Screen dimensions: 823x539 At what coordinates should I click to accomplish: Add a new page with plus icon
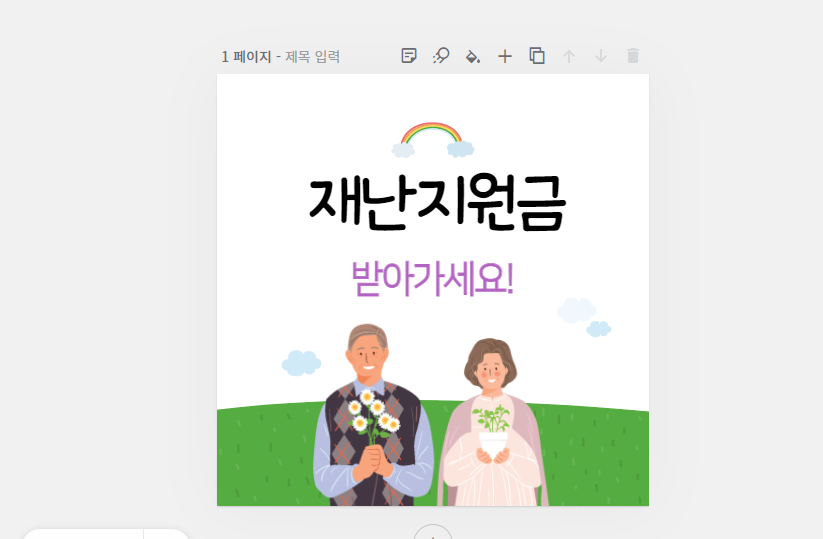505,56
